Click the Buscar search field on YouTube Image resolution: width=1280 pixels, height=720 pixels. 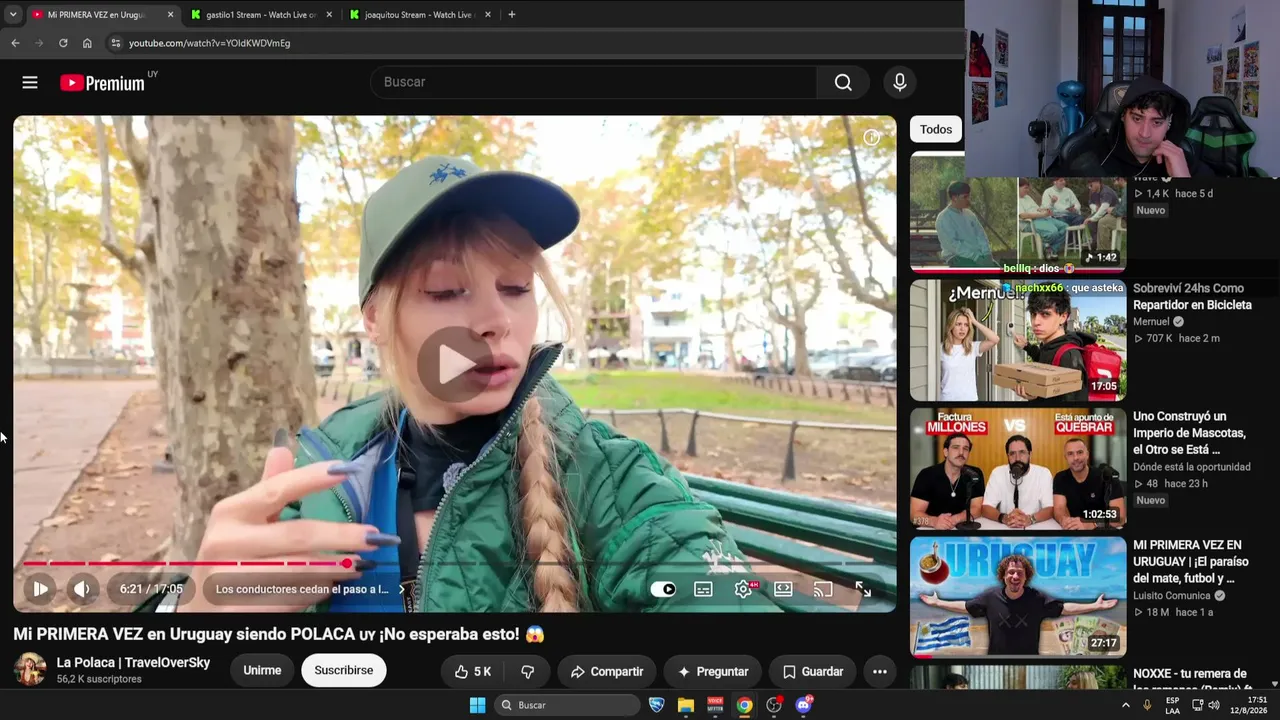(x=593, y=82)
